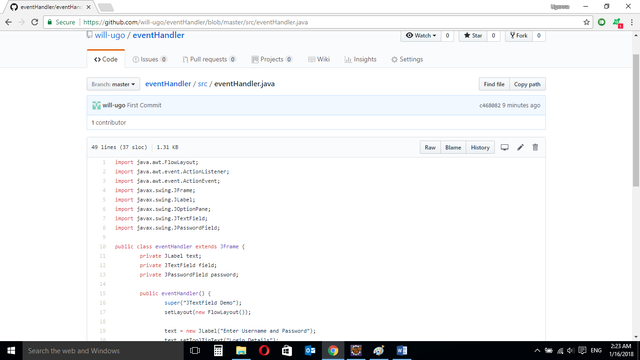View the Raw file

(430, 147)
